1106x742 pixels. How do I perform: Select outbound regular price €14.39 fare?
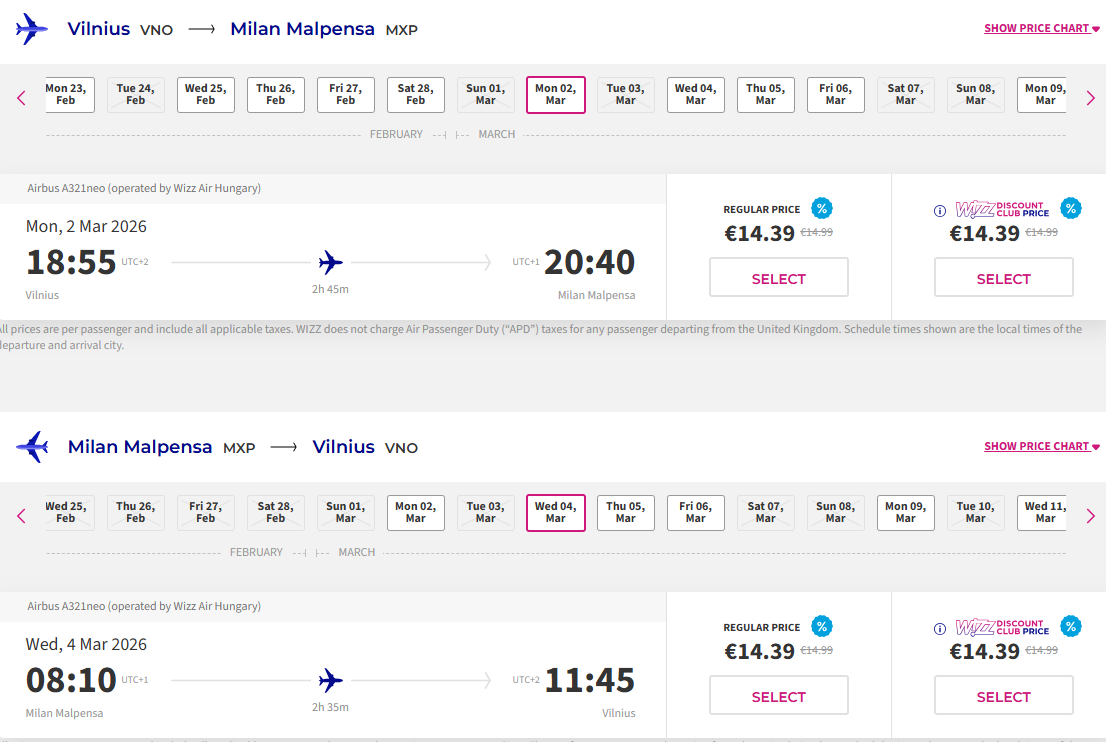point(778,278)
